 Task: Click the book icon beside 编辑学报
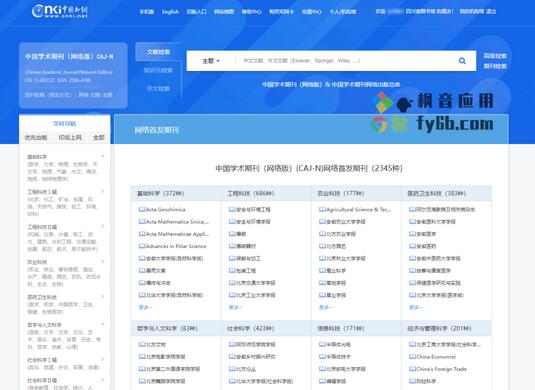(x=322, y=381)
